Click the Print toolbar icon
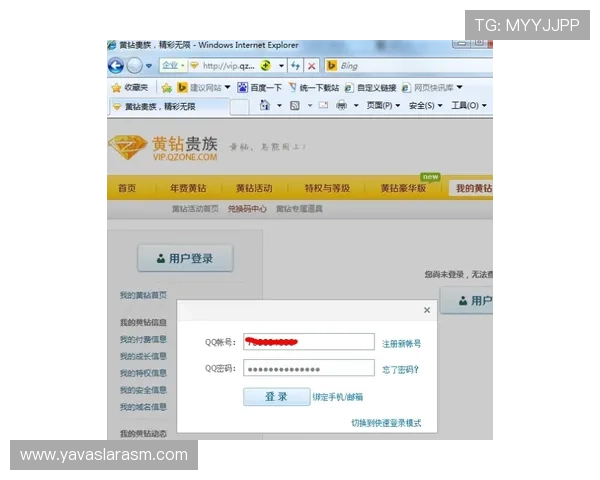The image size is (600, 480). (341, 105)
